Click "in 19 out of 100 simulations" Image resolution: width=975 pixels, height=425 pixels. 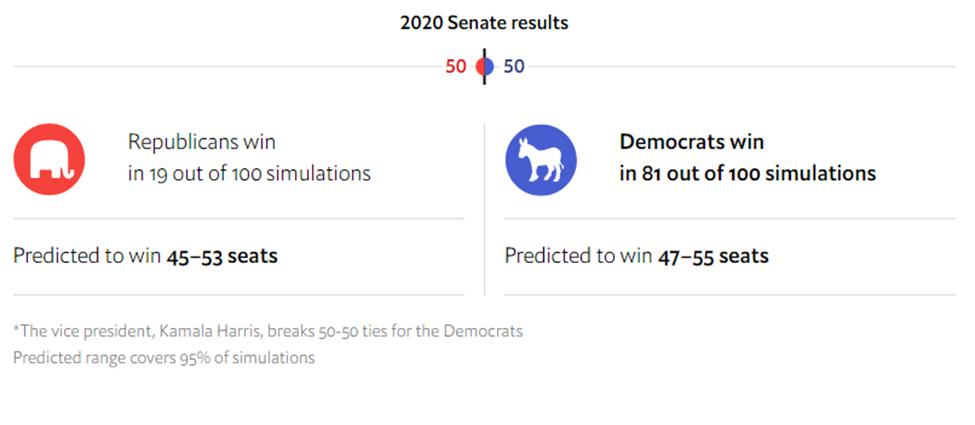click(249, 174)
